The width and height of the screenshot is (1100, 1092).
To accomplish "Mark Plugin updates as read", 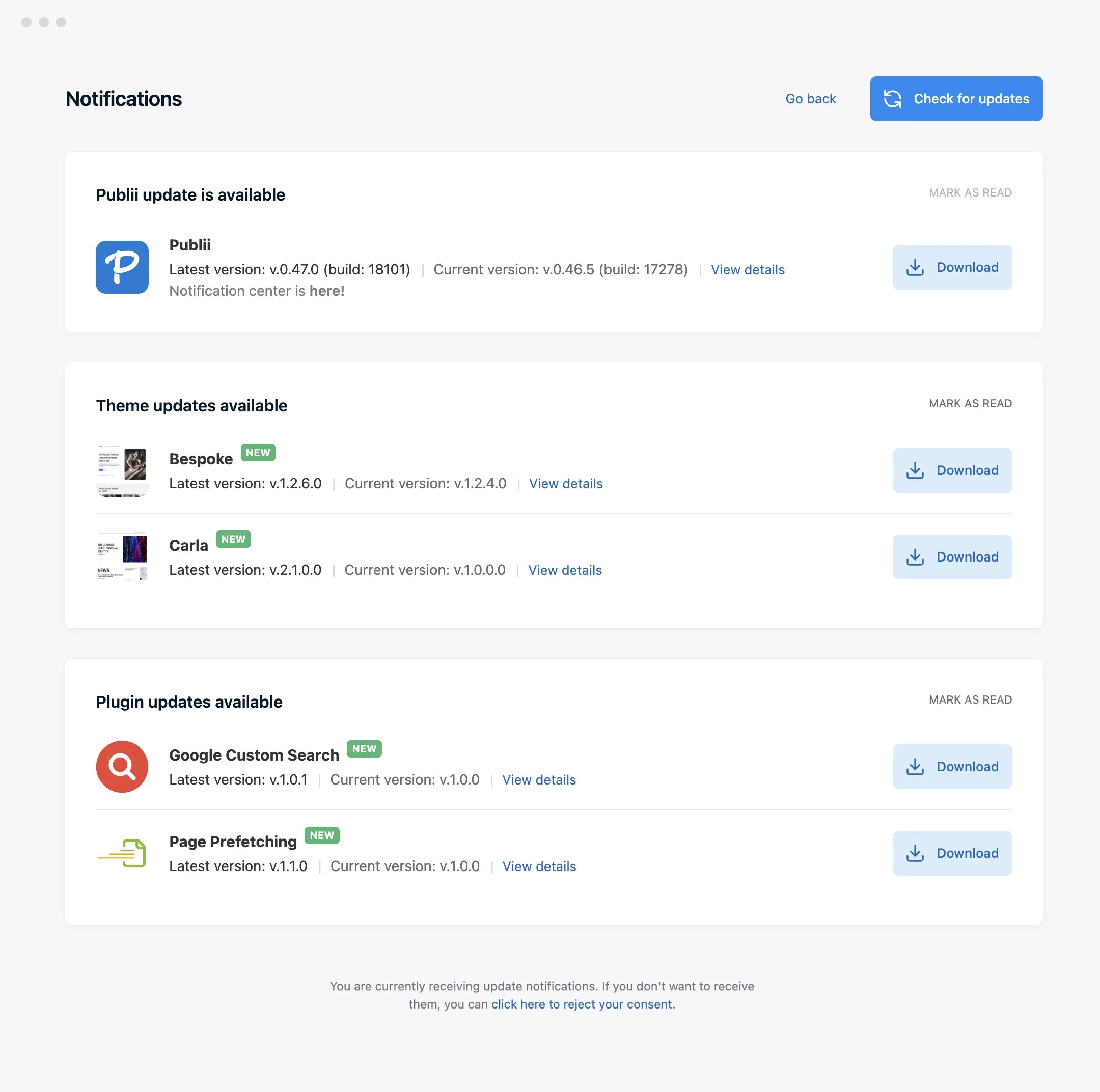I will coord(970,700).
